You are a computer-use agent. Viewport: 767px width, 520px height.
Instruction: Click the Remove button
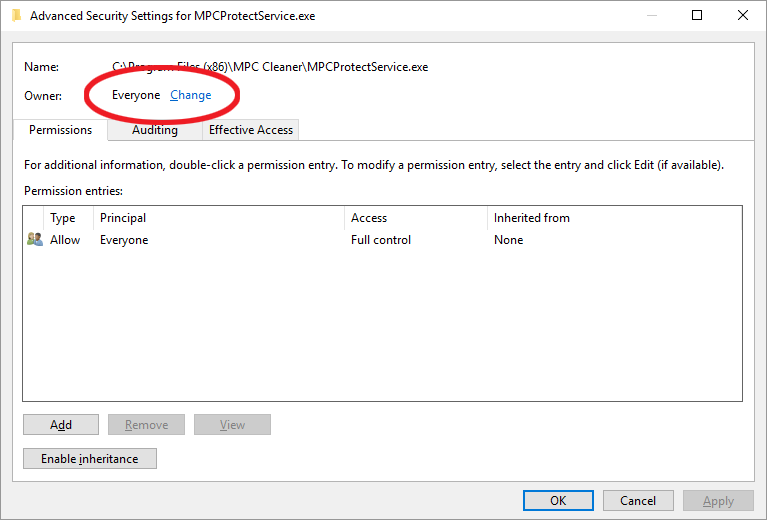click(146, 425)
